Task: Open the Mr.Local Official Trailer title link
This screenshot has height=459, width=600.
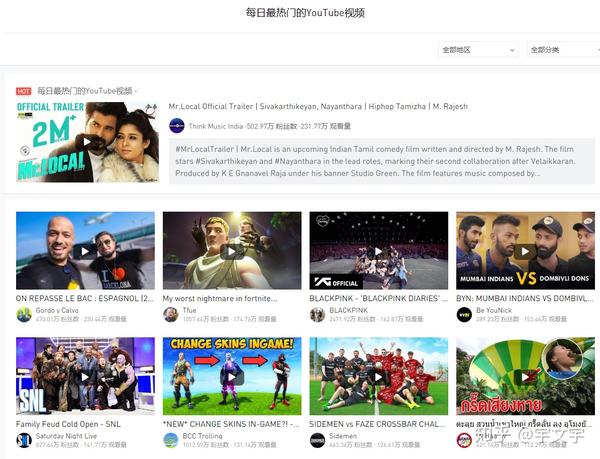Action: (x=318, y=106)
